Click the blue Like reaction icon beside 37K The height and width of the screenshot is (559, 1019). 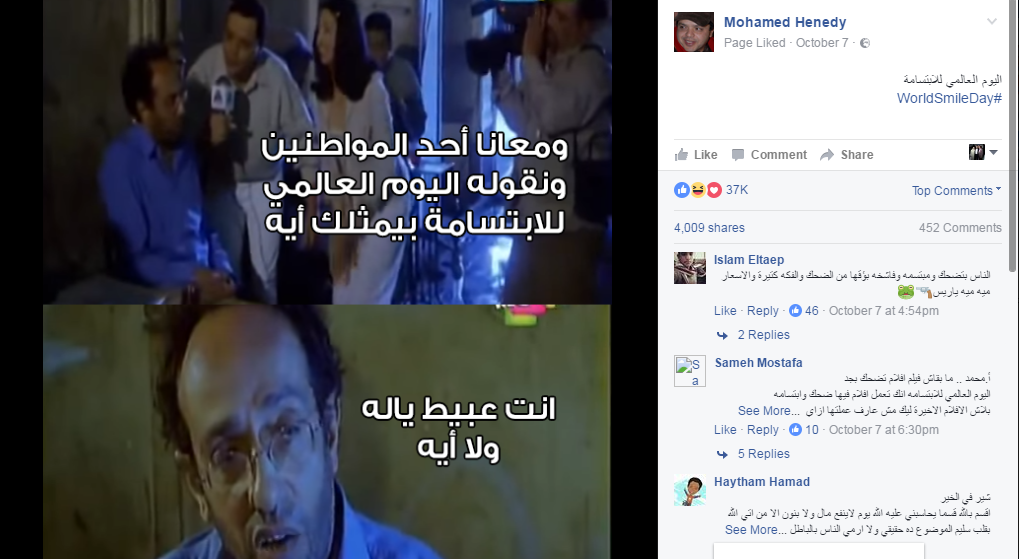[682, 190]
